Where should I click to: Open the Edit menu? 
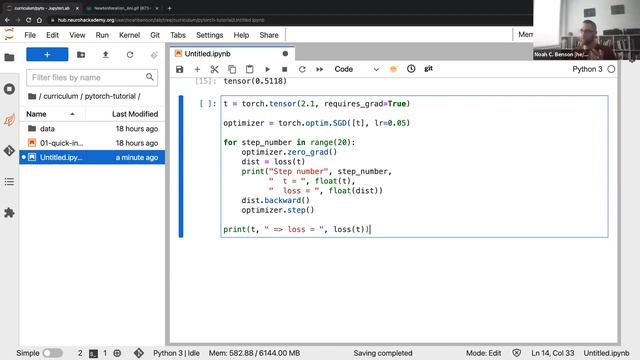pos(52,35)
